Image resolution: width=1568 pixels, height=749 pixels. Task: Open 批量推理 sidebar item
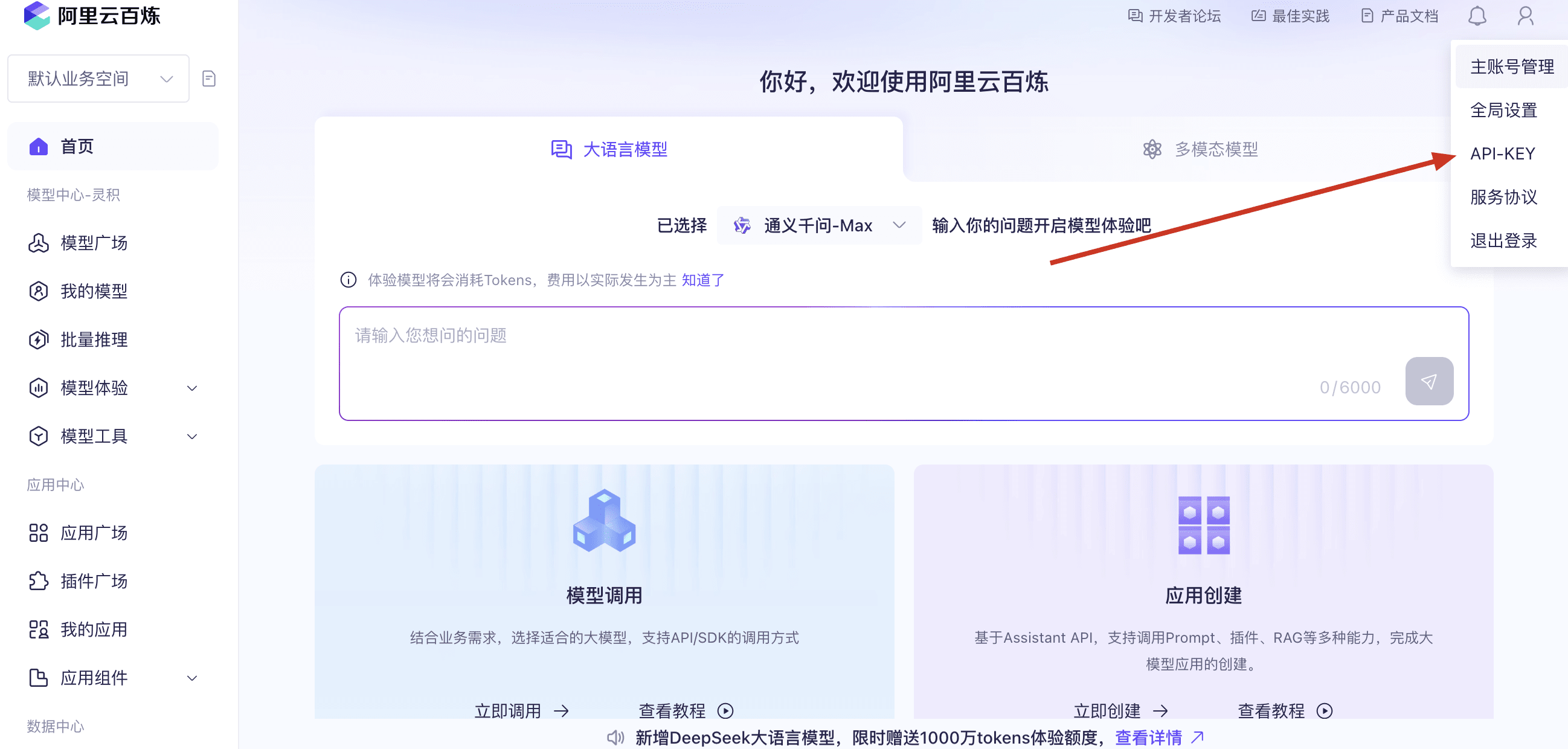(x=113, y=339)
